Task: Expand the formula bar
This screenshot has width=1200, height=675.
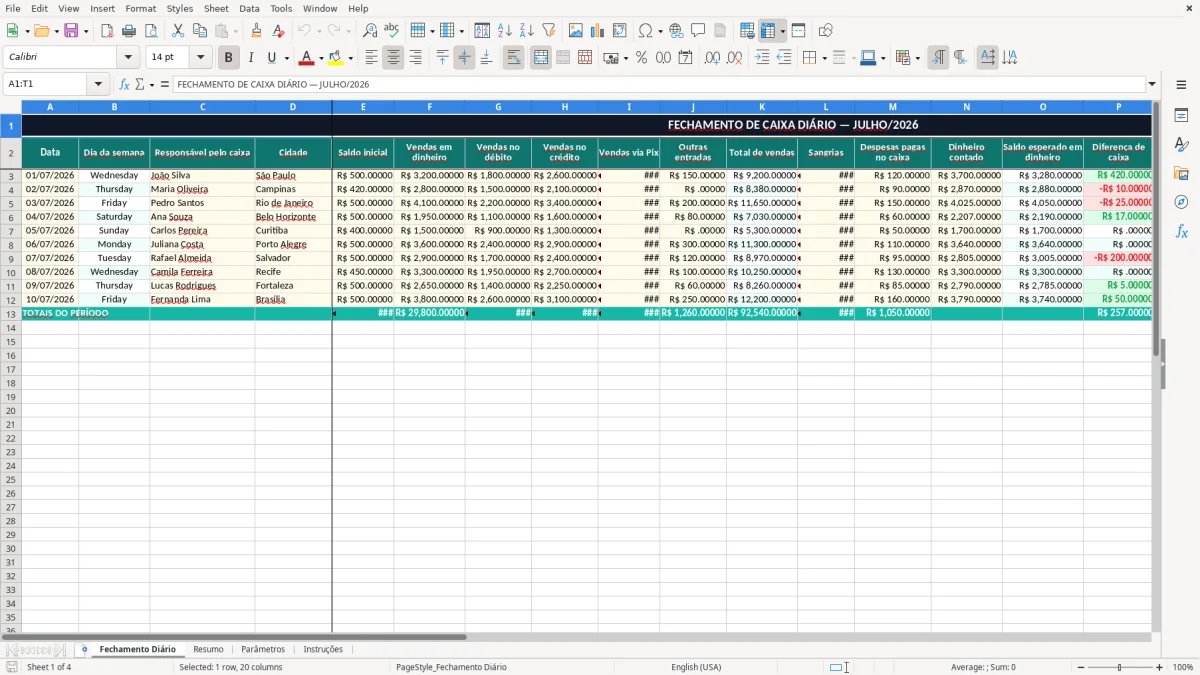Action: tap(1152, 85)
